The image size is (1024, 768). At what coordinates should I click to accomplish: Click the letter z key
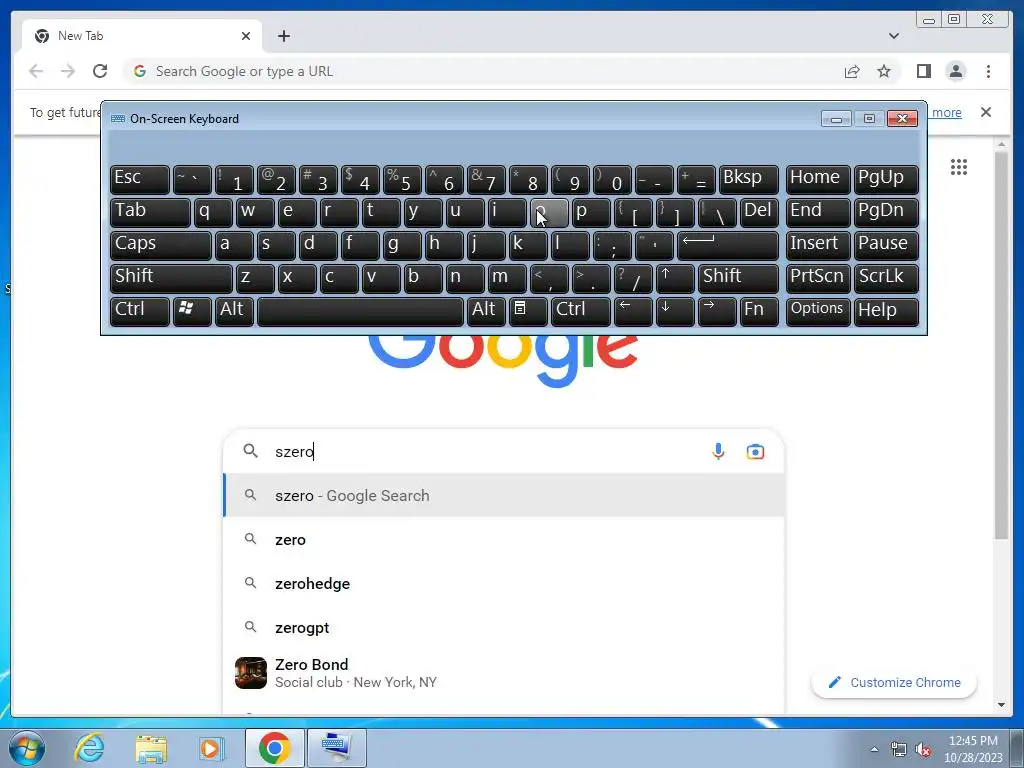[255, 278]
